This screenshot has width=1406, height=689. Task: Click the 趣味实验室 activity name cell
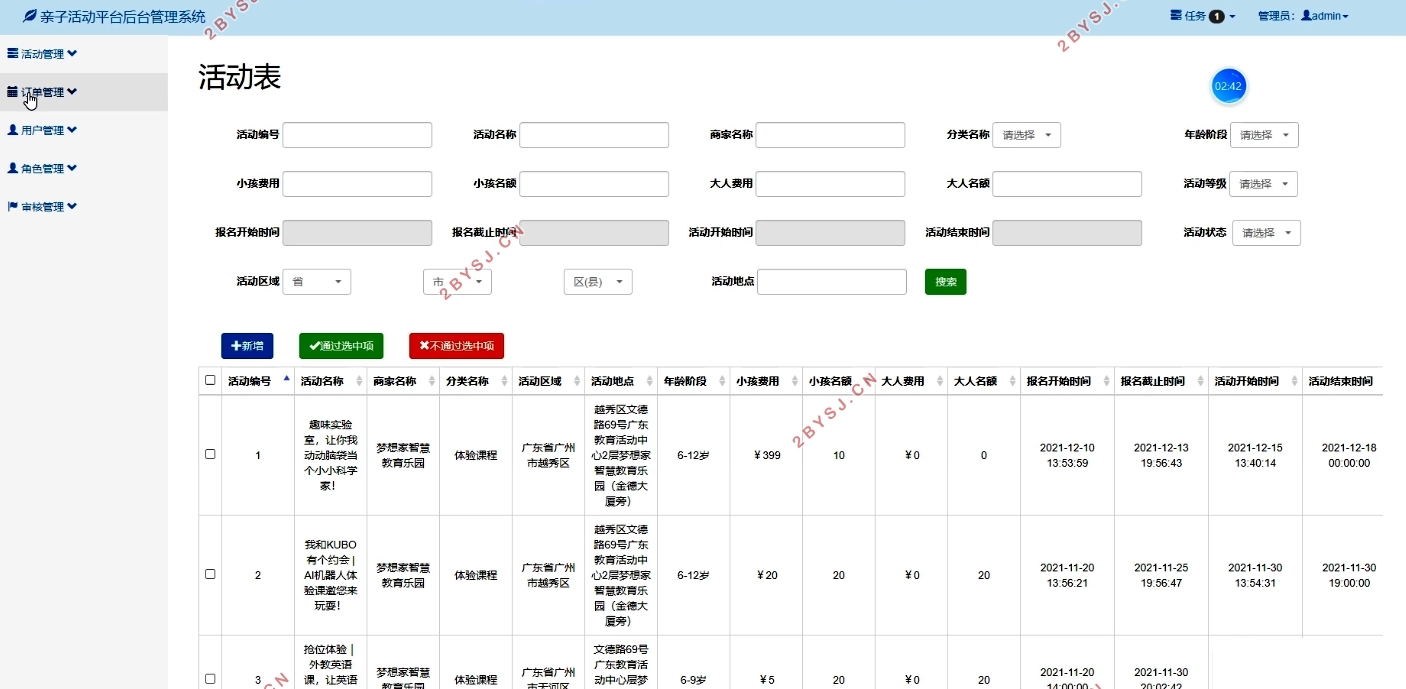(331, 455)
